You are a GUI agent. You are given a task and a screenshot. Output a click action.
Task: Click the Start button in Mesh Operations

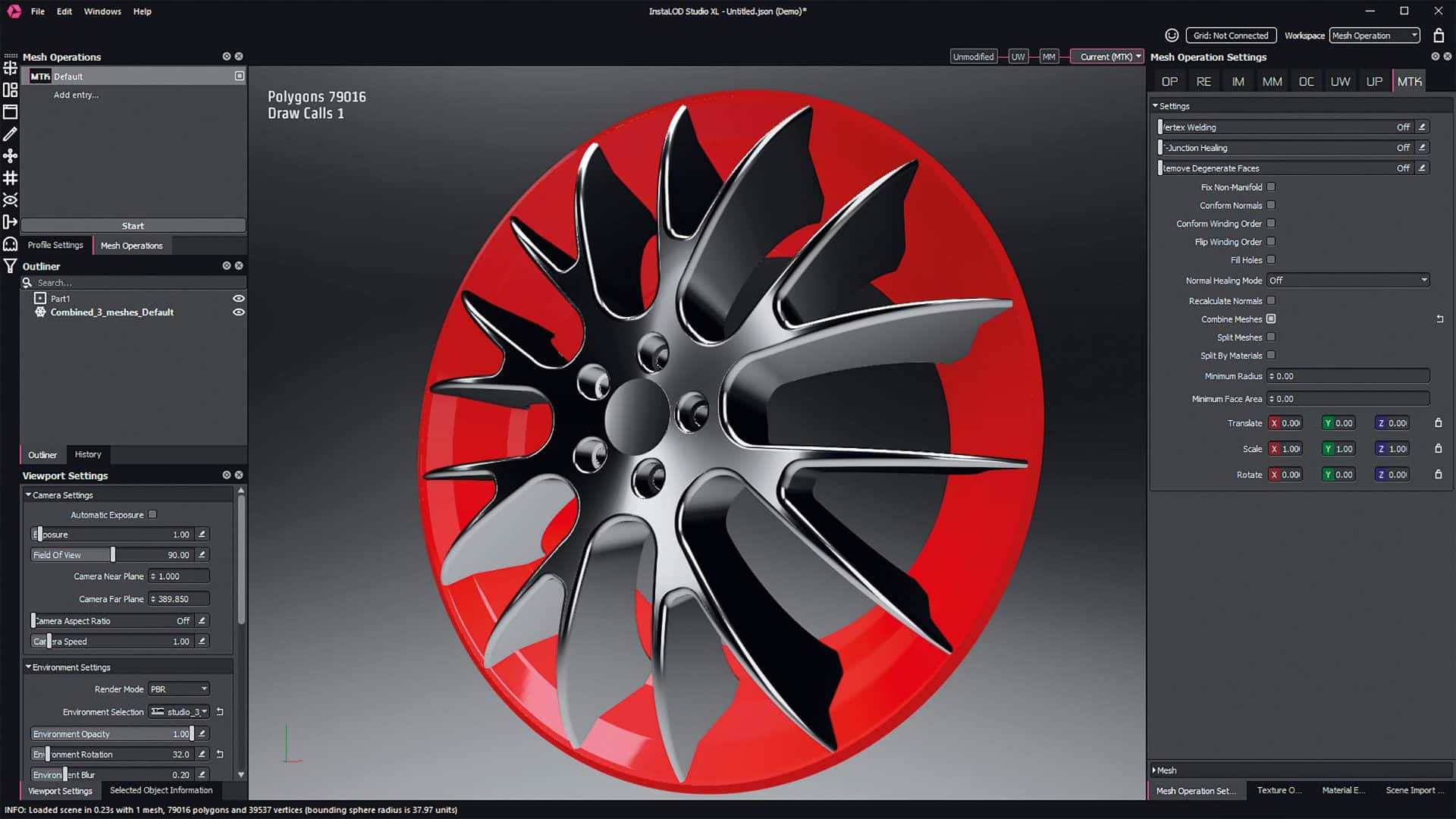[x=133, y=225]
